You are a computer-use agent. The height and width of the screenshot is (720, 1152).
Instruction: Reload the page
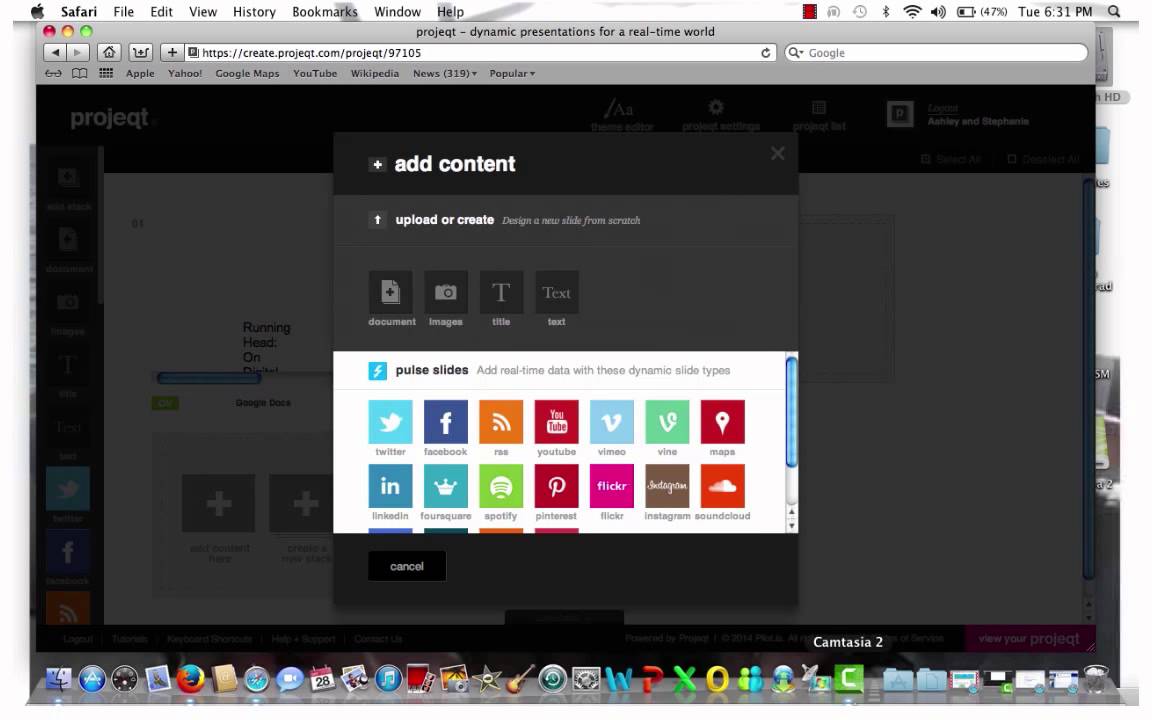click(x=766, y=53)
